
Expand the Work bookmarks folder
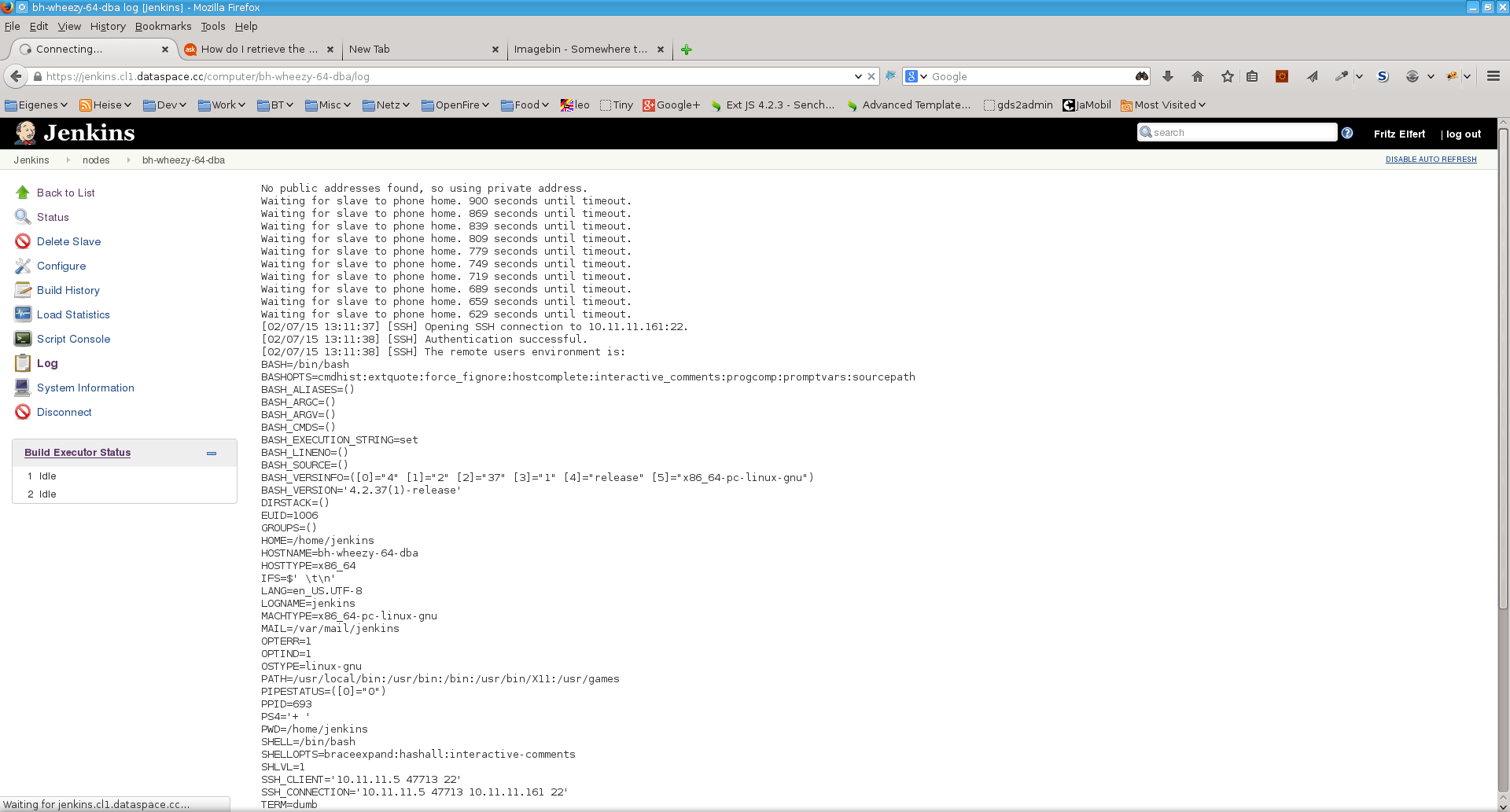[222, 105]
